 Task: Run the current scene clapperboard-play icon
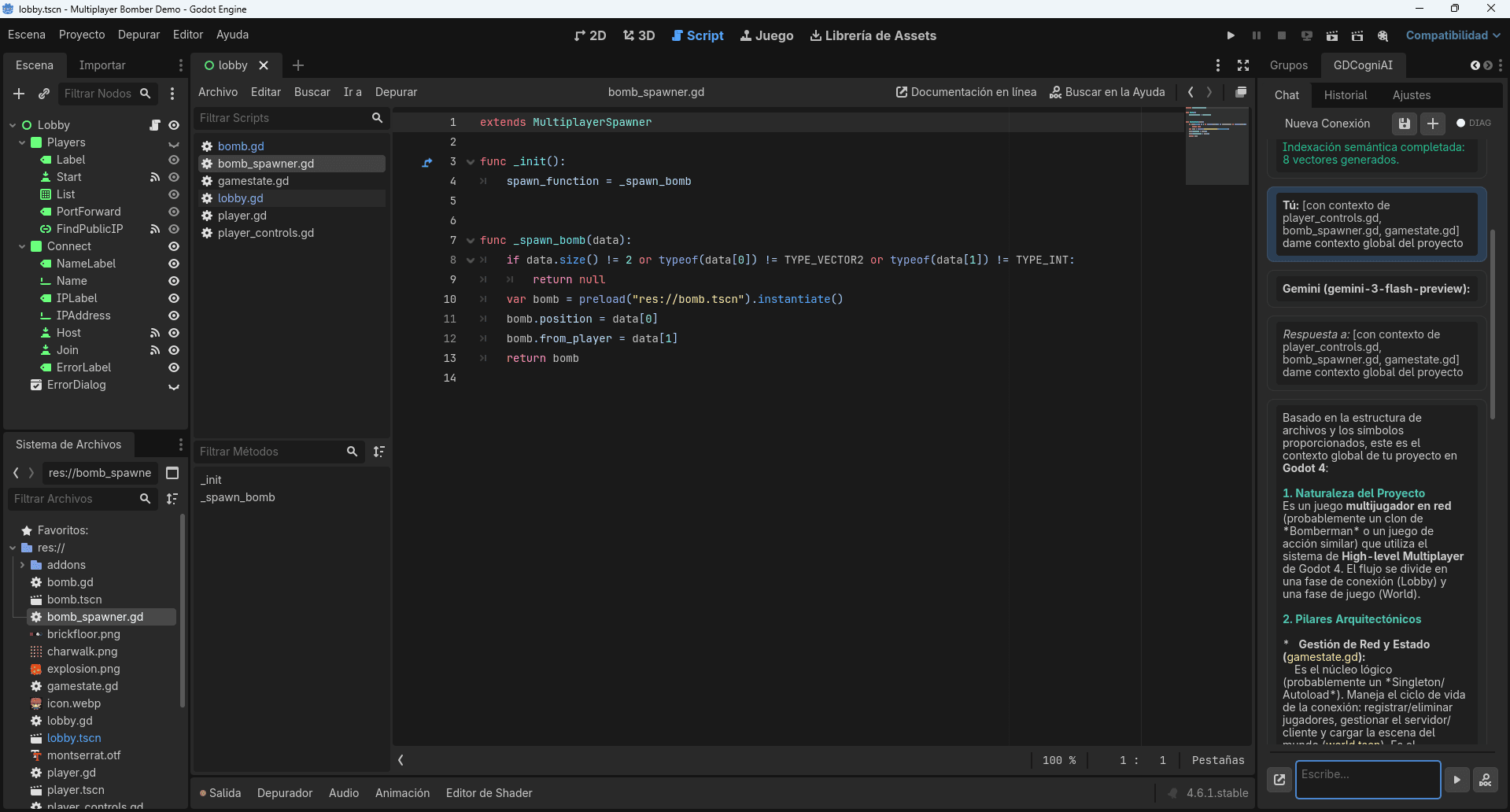(x=1332, y=35)
